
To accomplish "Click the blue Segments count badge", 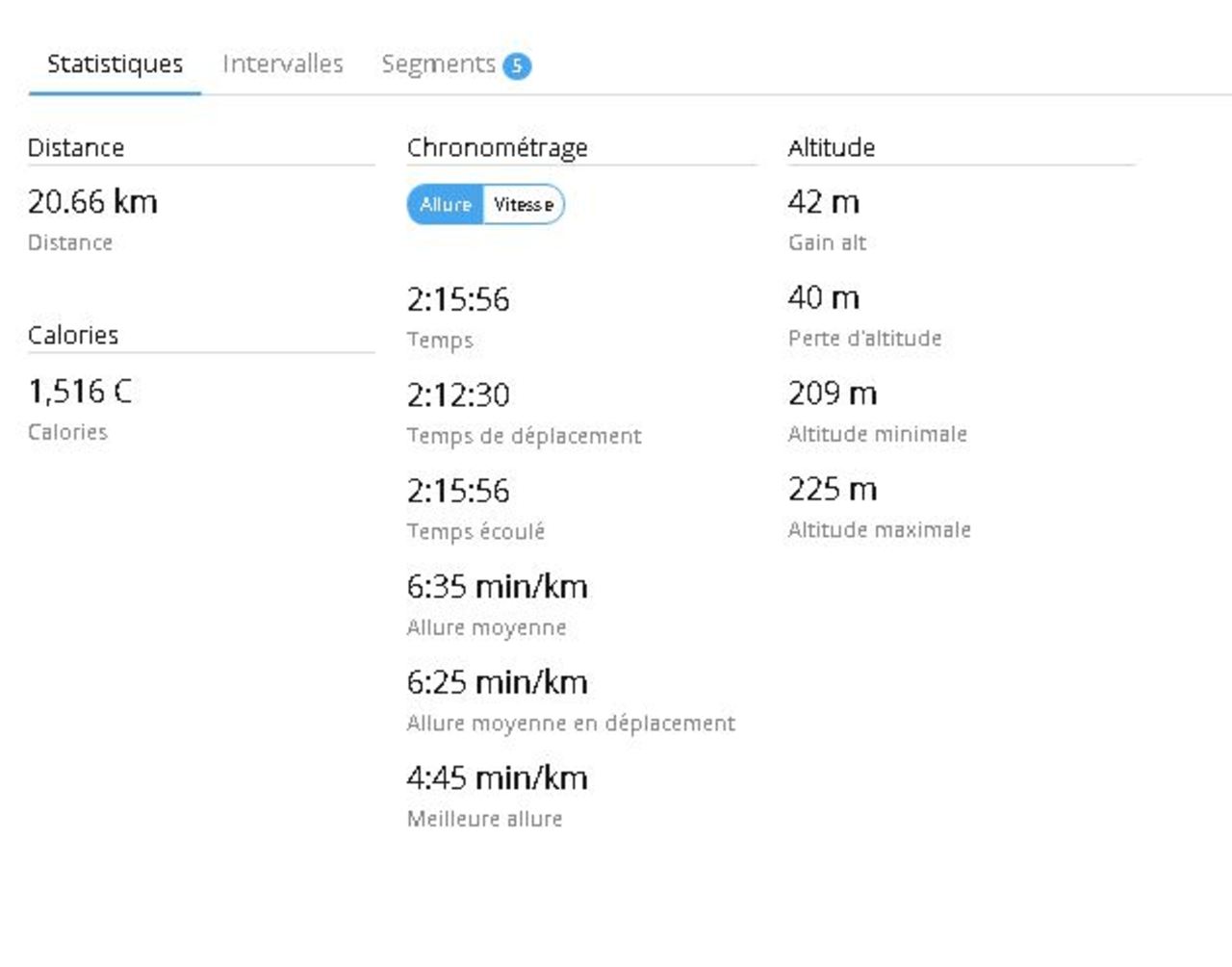I will coord(517,65).
